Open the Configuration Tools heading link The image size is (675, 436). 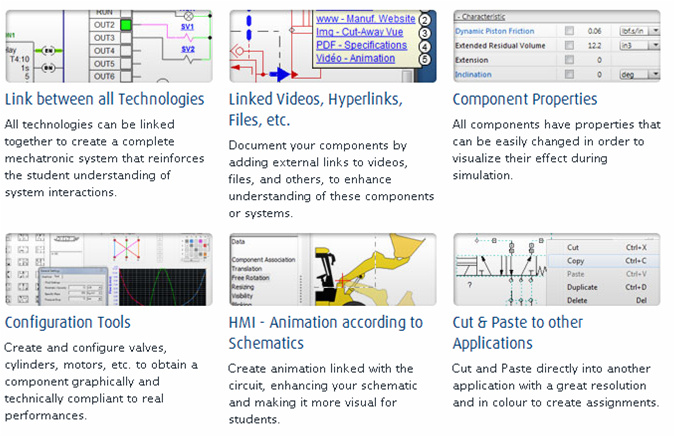[68, 322]
